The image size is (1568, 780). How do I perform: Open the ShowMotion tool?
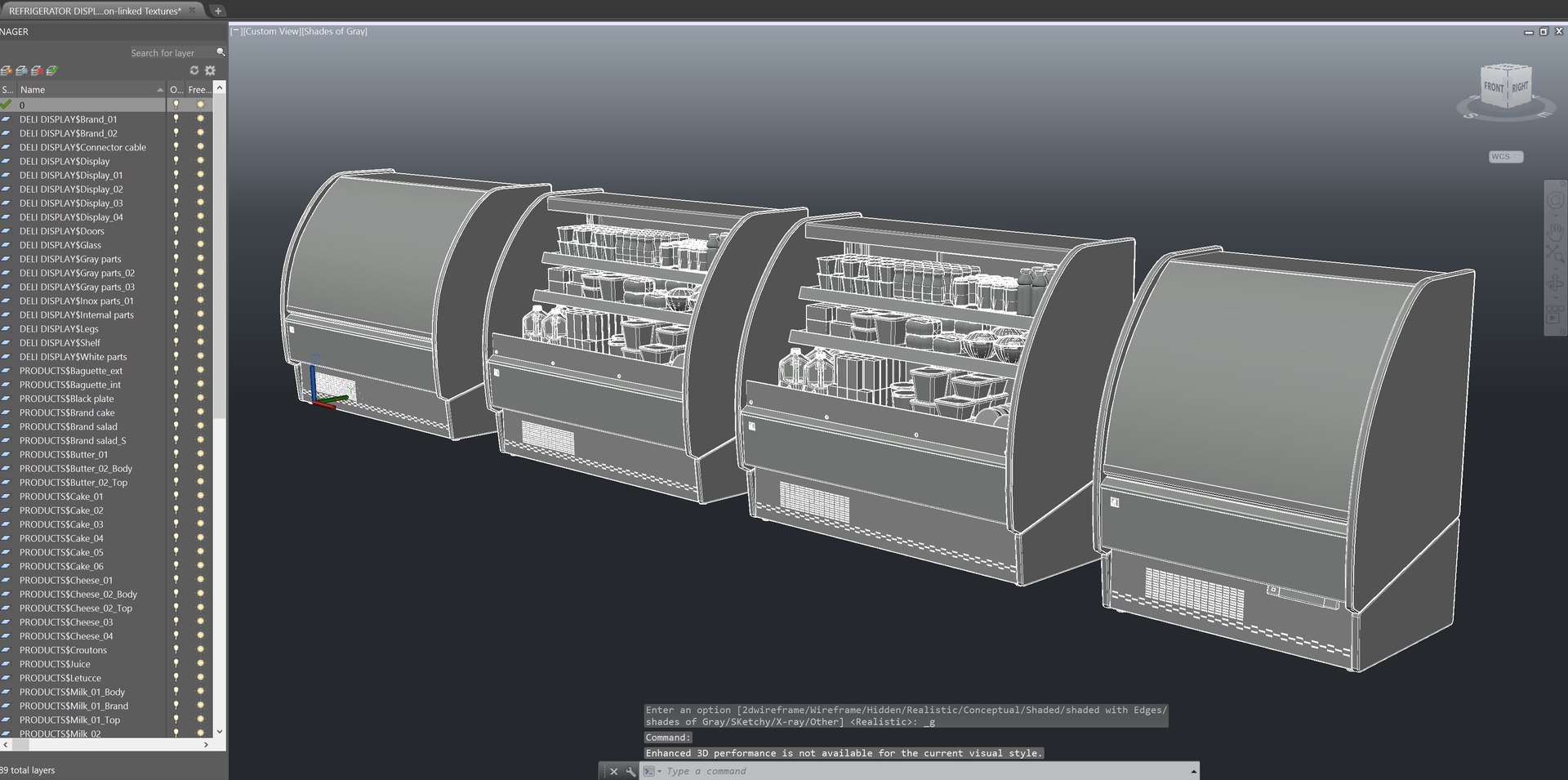1555,315
